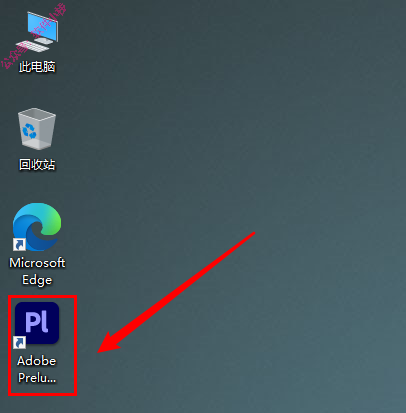406x413 pixels.
Task: Click the tail end of the red arrow
Action: coord(253,234)
